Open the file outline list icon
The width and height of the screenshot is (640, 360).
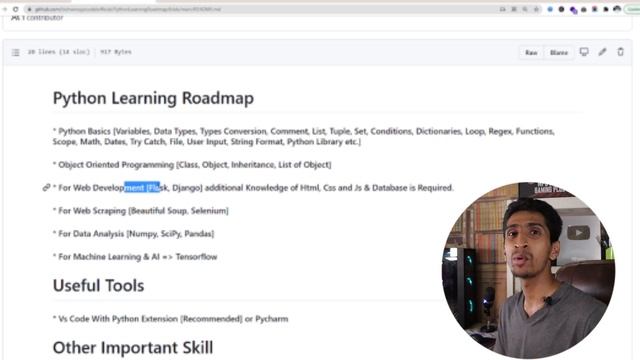(x=16, y=52)
